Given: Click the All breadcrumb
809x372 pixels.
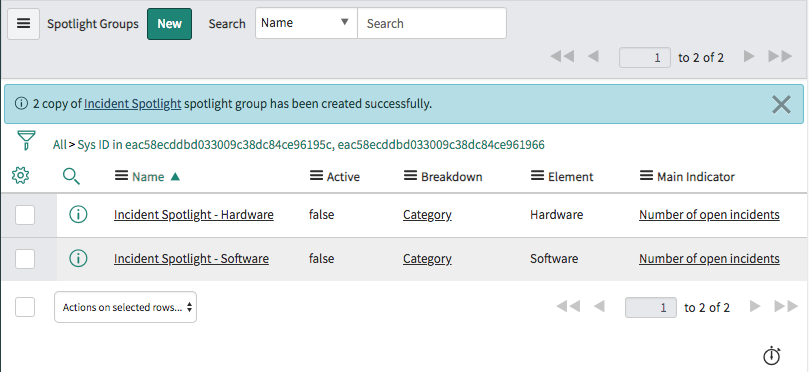Looking at the screenshot, I should pyautogui.click(x=59, y=145).
